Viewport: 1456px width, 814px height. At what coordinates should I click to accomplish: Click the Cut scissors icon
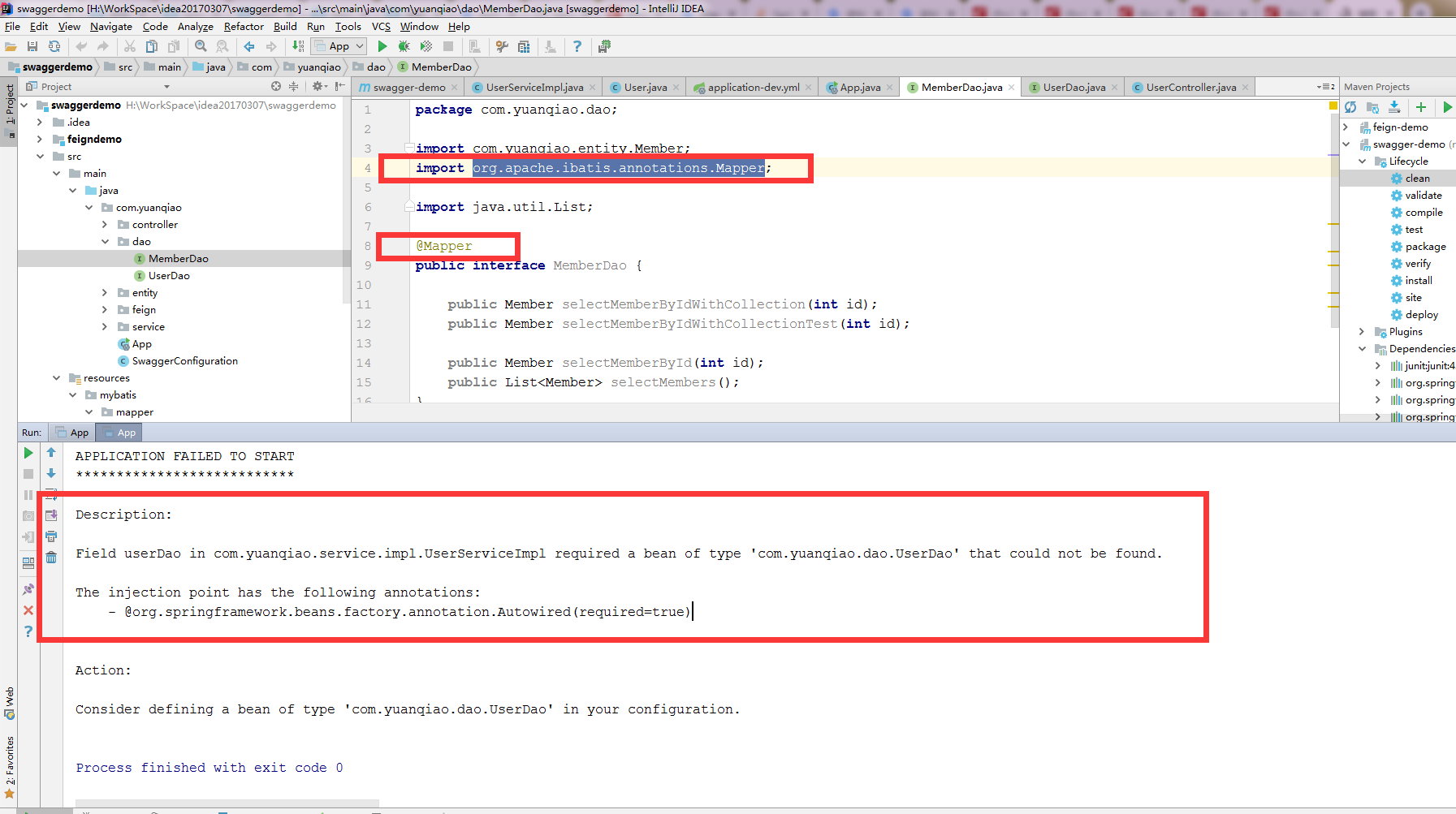point(130,47)
